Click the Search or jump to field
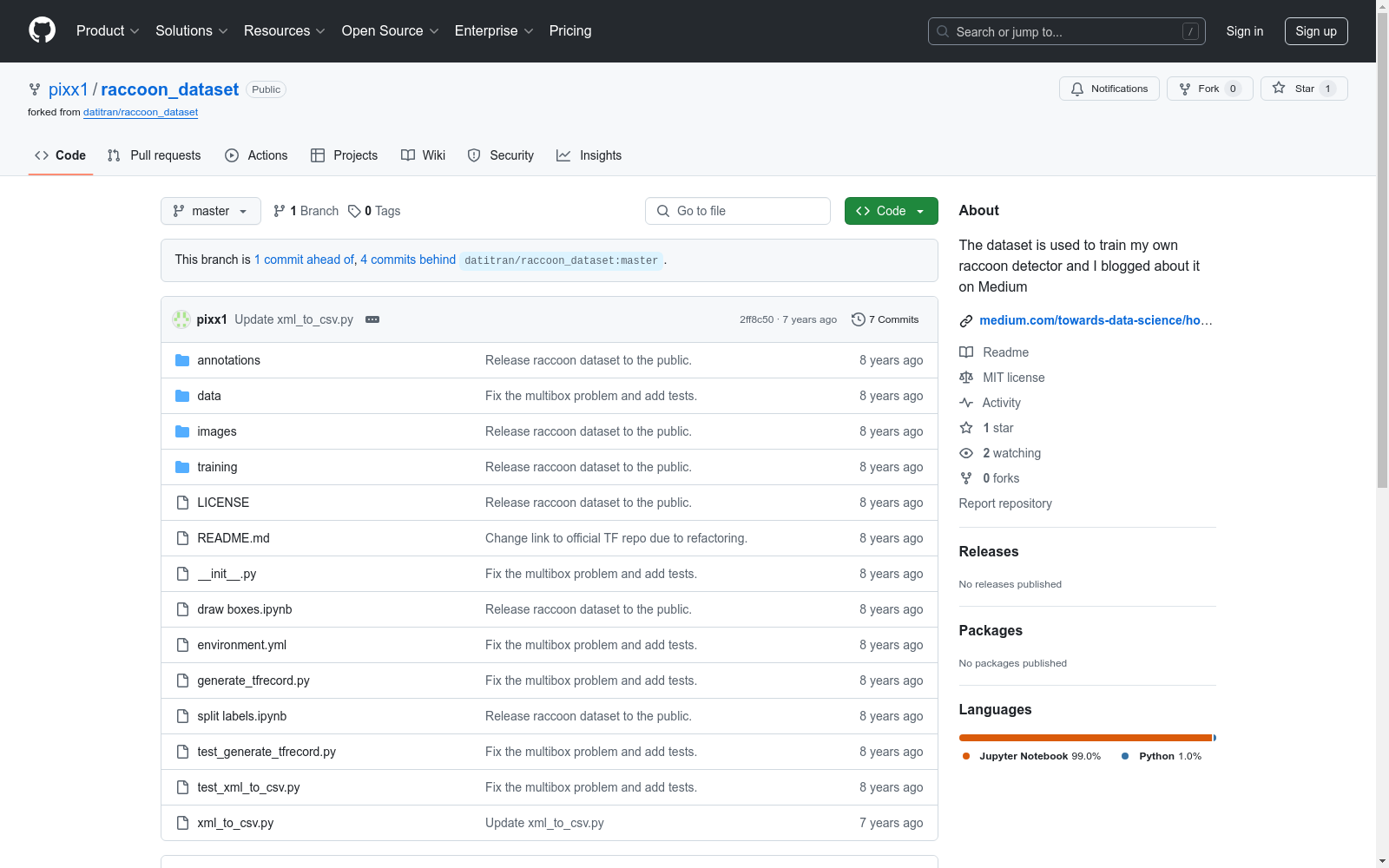This screenshot has width=1389, height=868. (x=1067, y=31)
